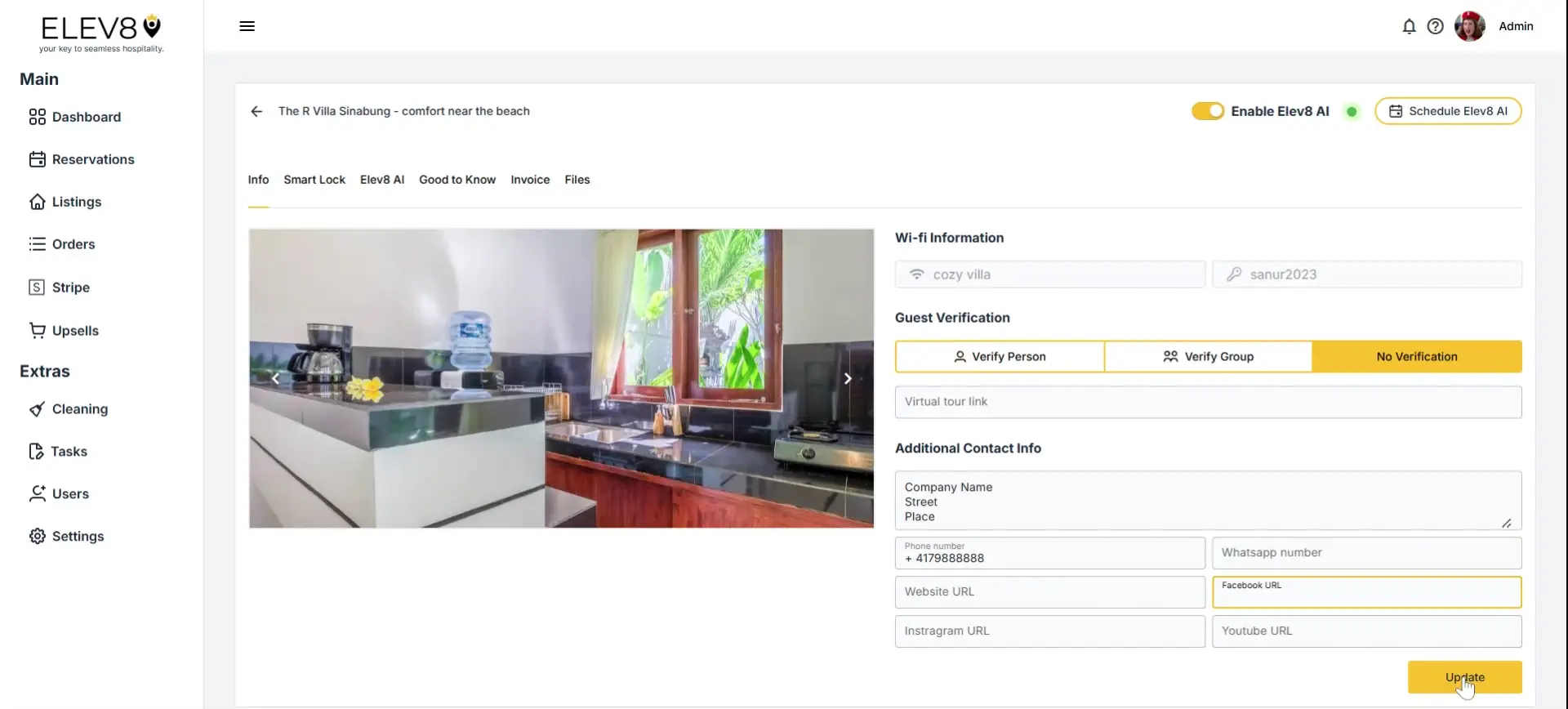
Task: Click the kitchen photo in the carousel
Action: click(561, 378)
